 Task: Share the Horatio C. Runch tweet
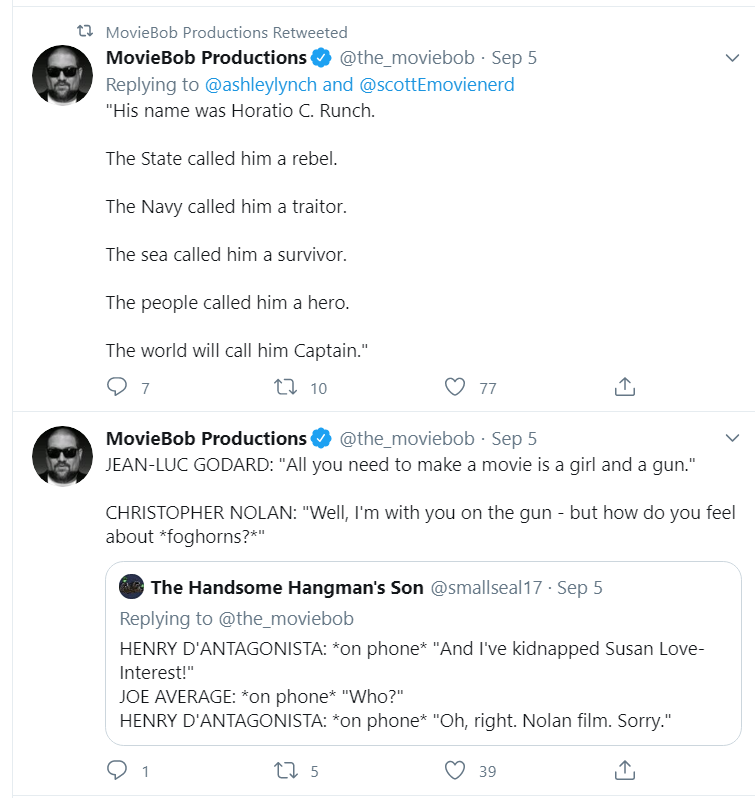pos(625,387)
